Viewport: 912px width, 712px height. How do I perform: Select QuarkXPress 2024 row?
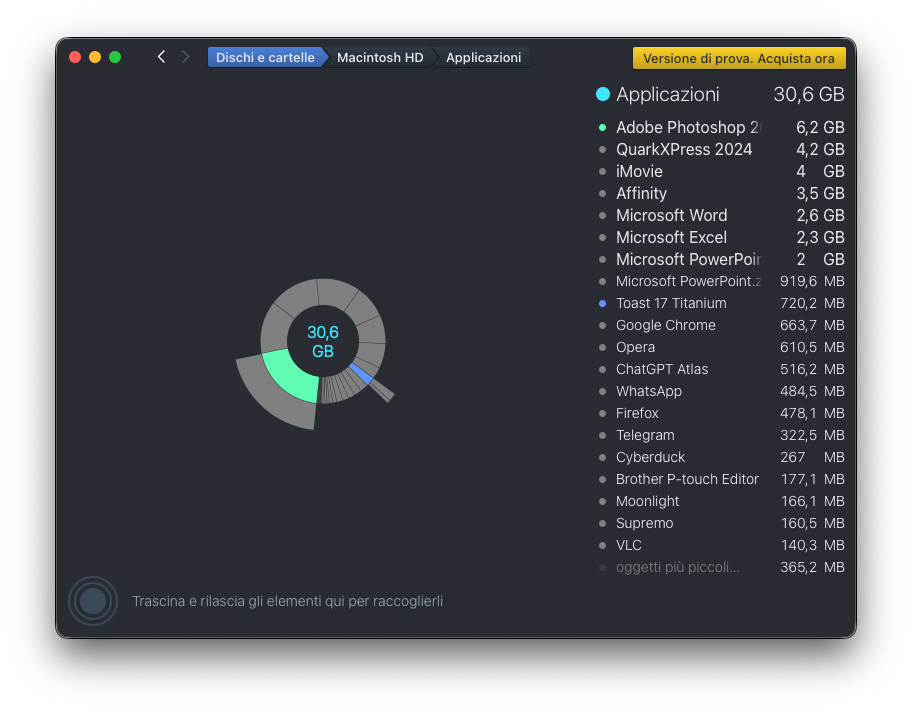click(x=721, y=149)
